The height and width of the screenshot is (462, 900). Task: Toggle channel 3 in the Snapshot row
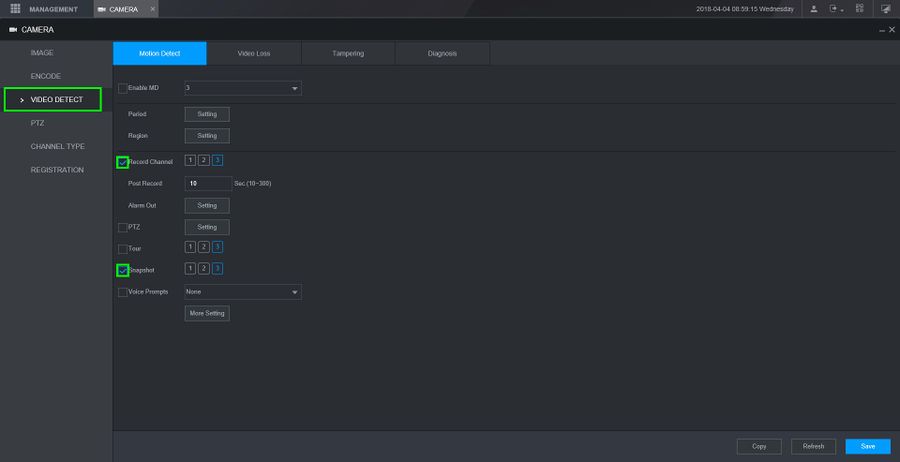pos(218,269)
